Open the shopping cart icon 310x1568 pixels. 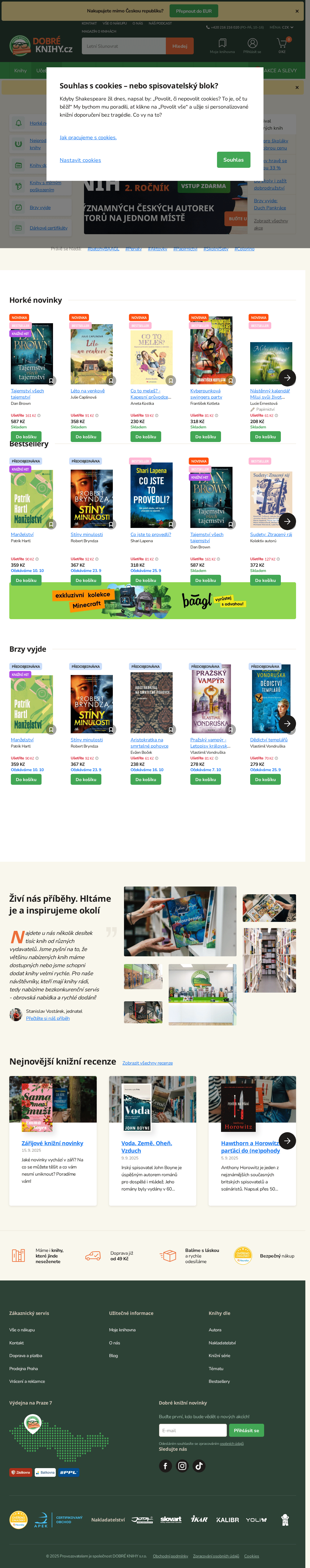click(x=282, y=43)
